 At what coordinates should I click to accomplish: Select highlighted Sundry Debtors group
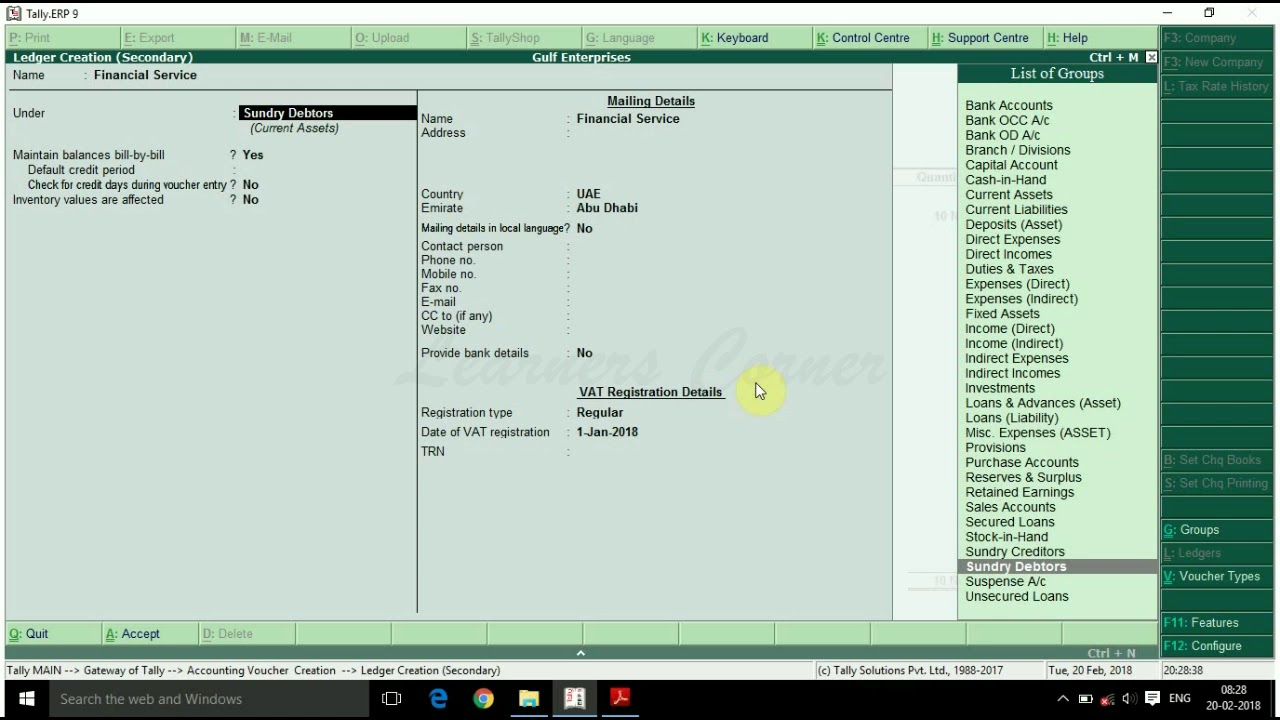click(x=1057, y=567)
